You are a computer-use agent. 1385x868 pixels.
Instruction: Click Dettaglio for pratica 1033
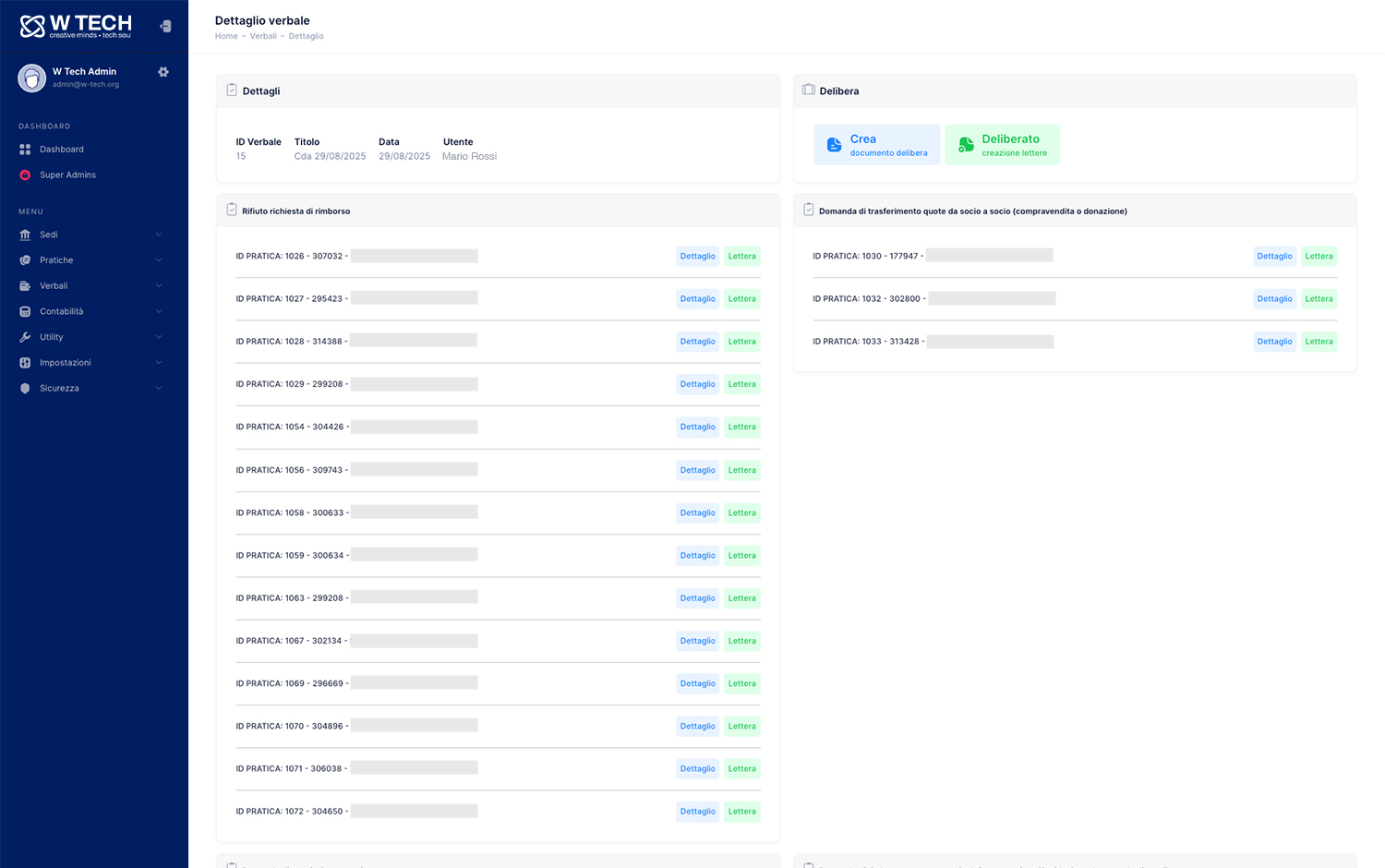(1274, 342)
